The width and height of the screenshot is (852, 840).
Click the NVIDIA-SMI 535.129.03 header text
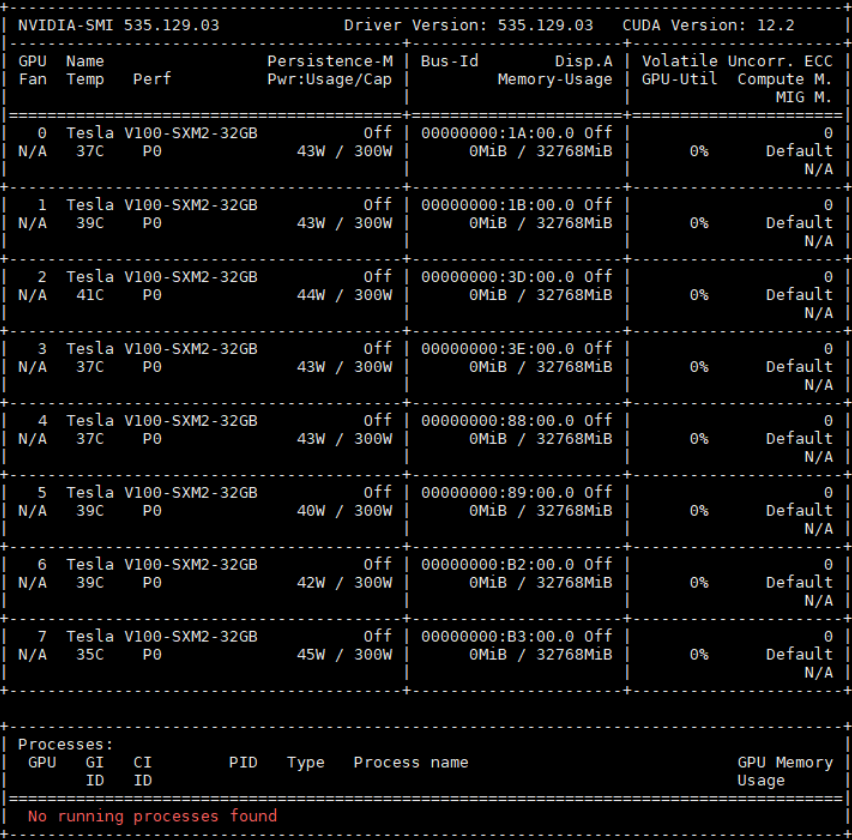(118, 26)
